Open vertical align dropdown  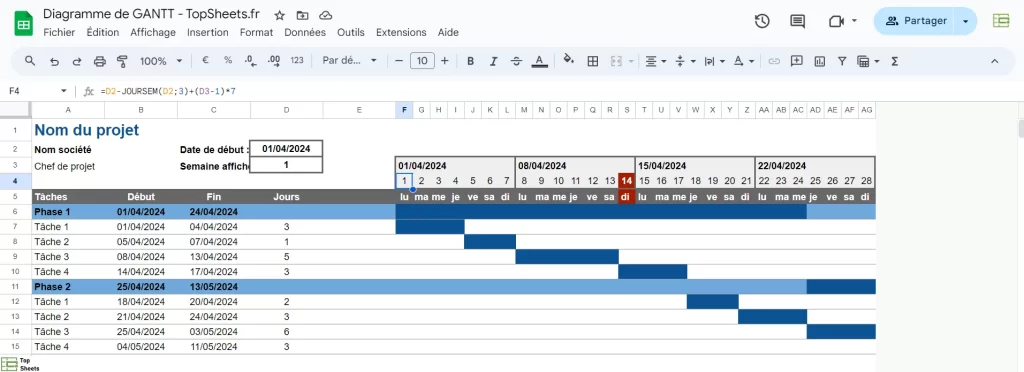coord(684,61)
